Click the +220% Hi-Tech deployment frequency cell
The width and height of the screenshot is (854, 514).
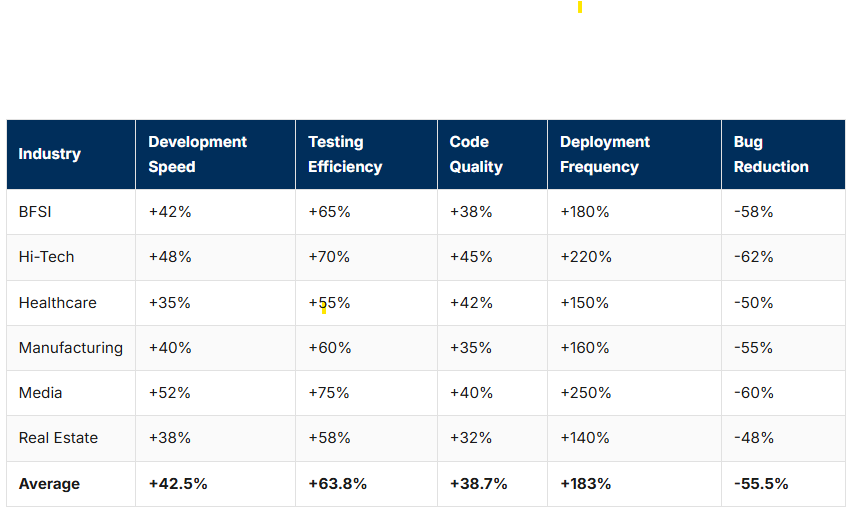(585, 257)
